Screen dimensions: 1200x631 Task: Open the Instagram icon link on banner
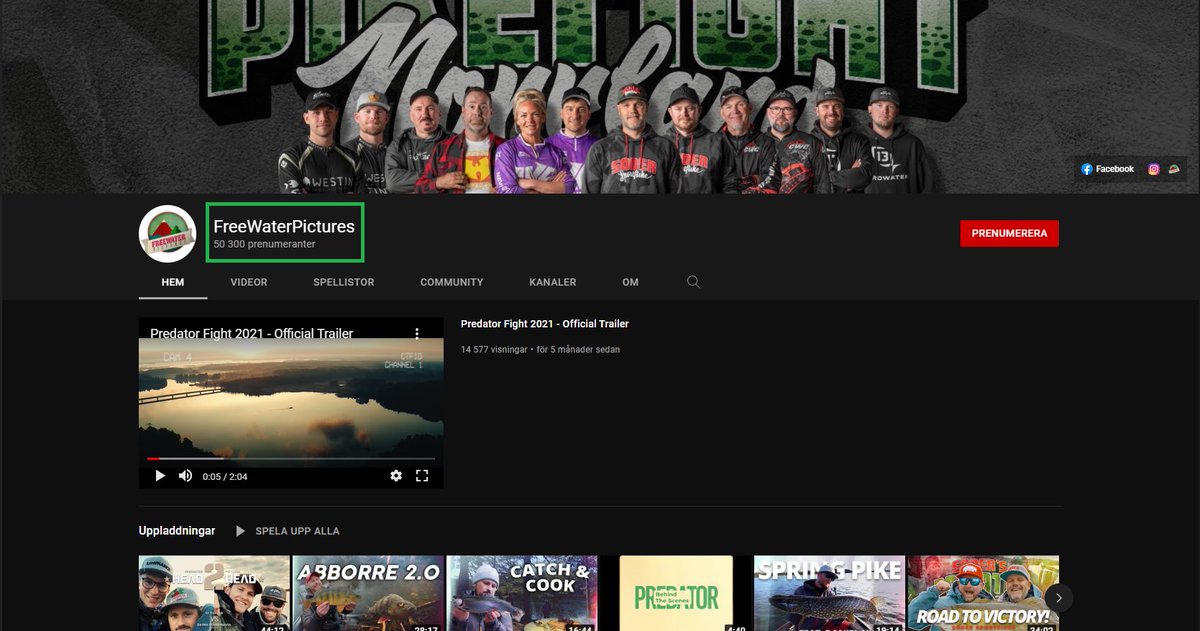[x=1153, y=169]
